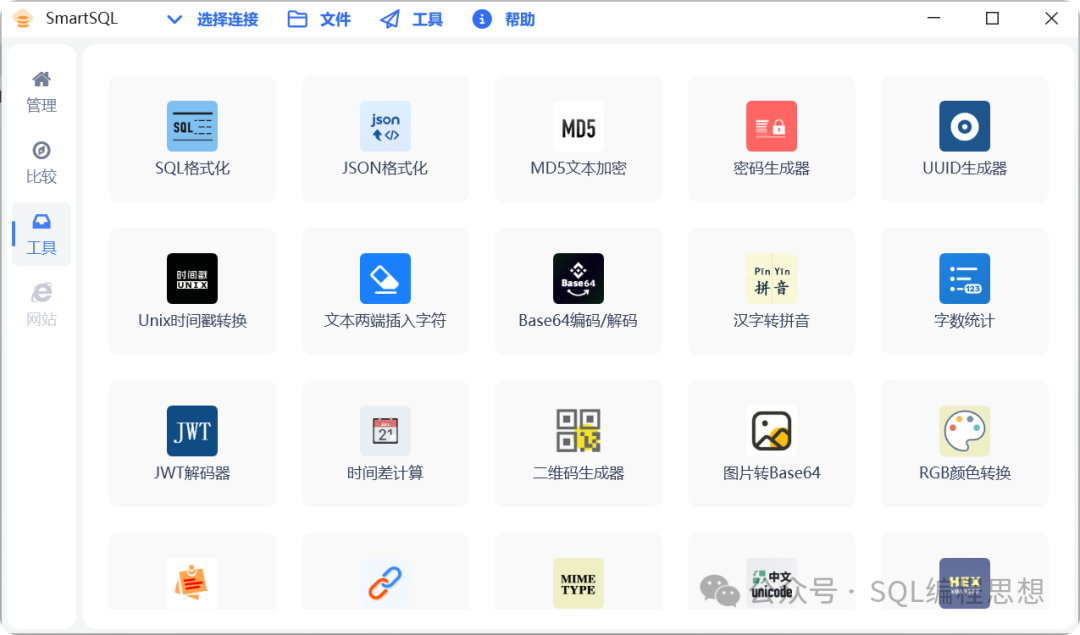The height and width of the screenshot is (635, 1080).
Task: Select the RGB颜色转换 palette icon
Action: (964, 431)
